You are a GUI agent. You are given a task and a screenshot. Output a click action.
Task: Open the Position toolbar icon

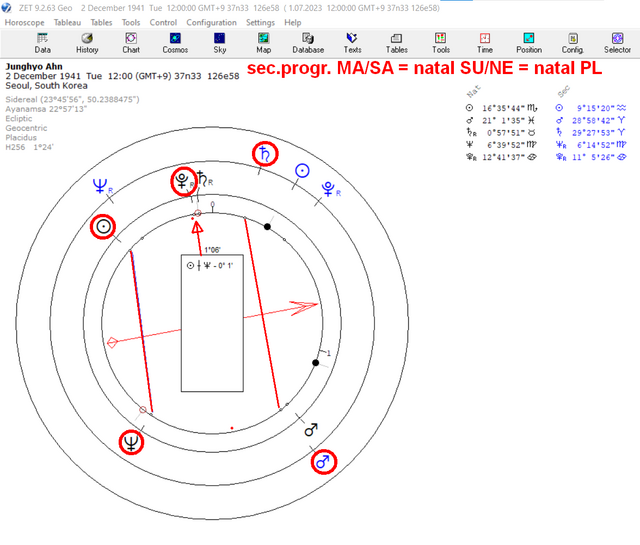pyautogui.click(x=529, y=43)
